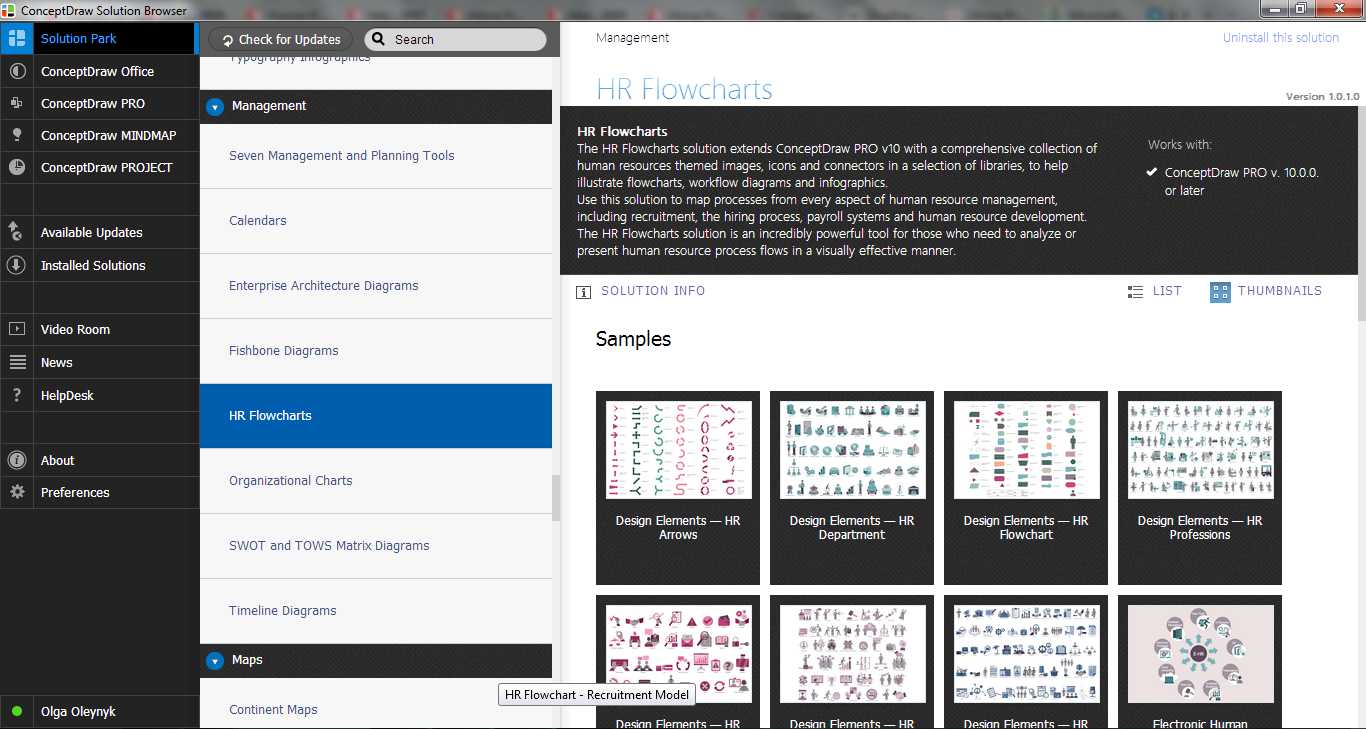
Task: Select Continent Maps solution
Action: click(376, 704)
